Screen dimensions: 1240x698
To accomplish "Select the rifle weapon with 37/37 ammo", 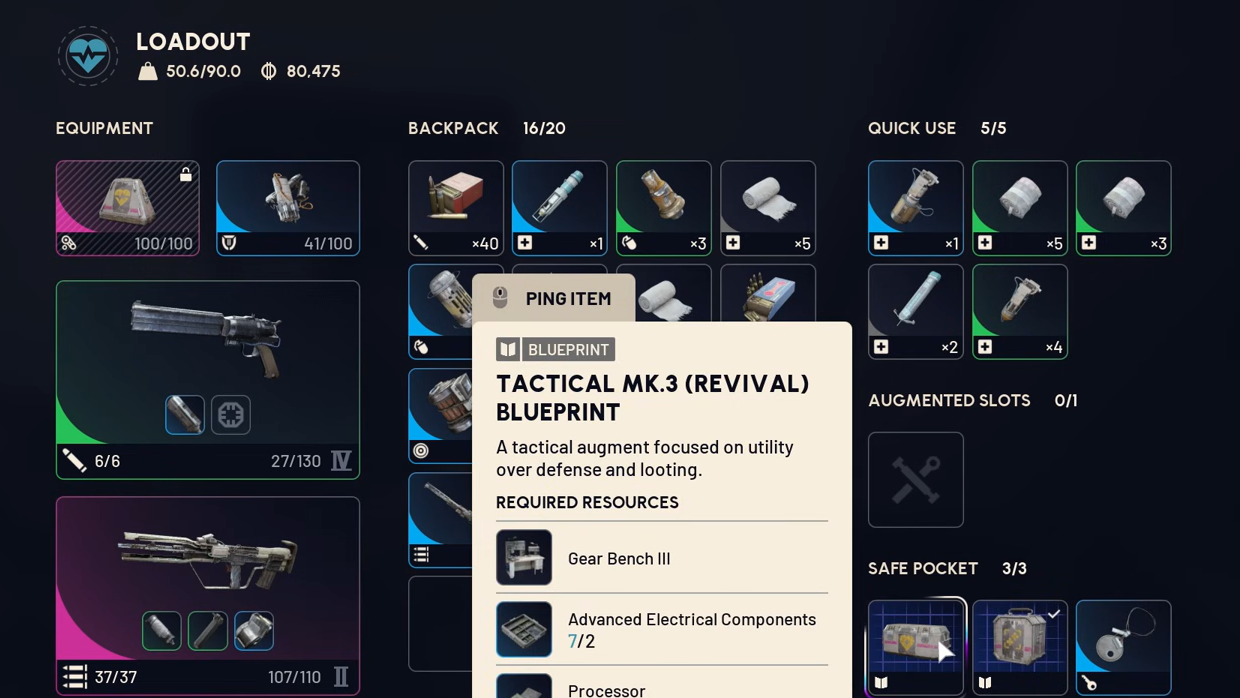I will tap(208, 596).
